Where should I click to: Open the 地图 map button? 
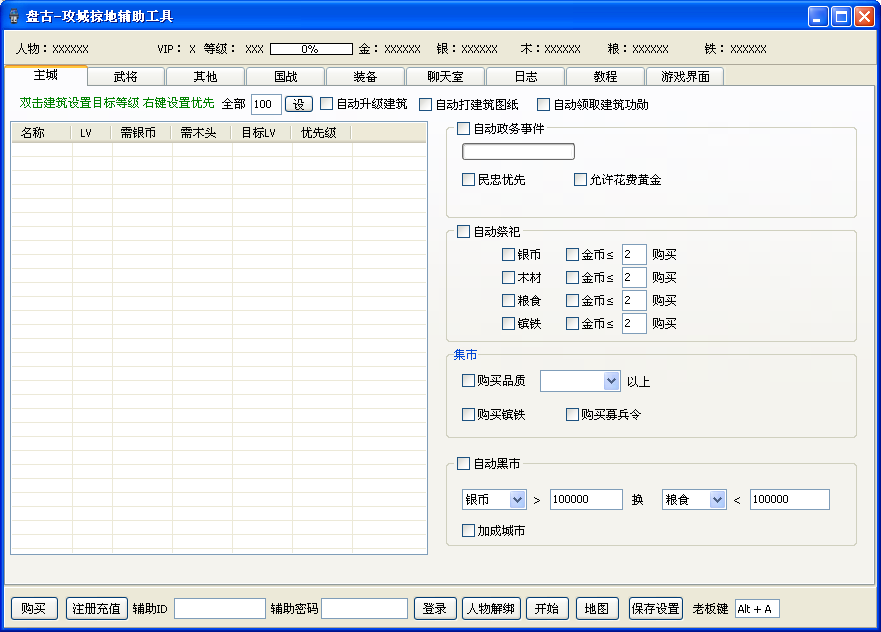(x=597, y=608)
